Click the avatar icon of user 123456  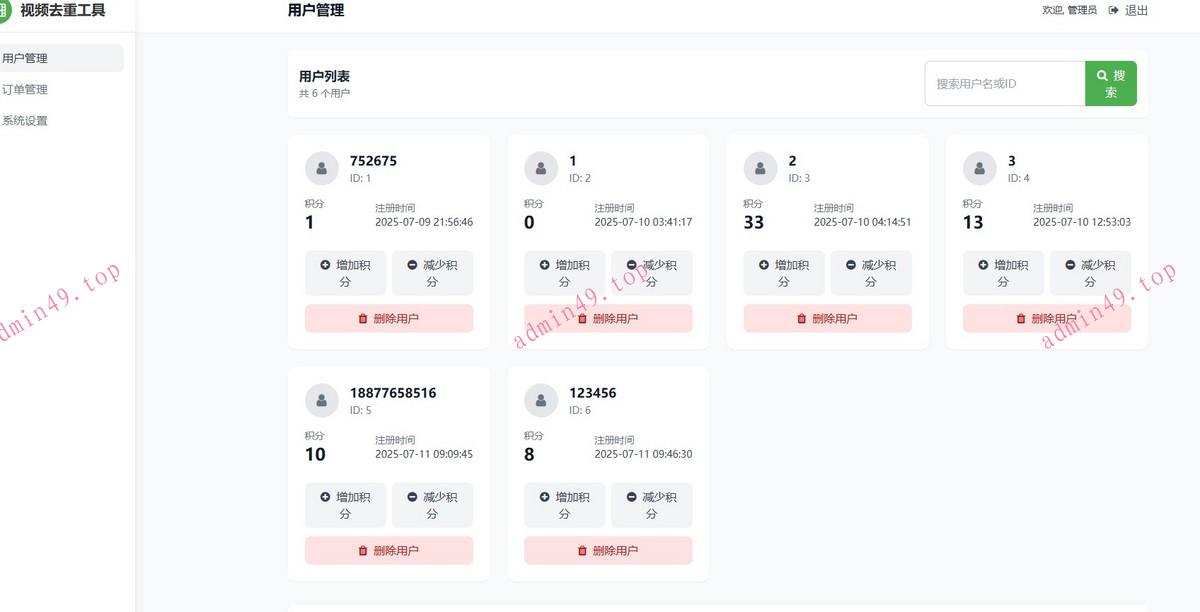[x=541, y=400]
